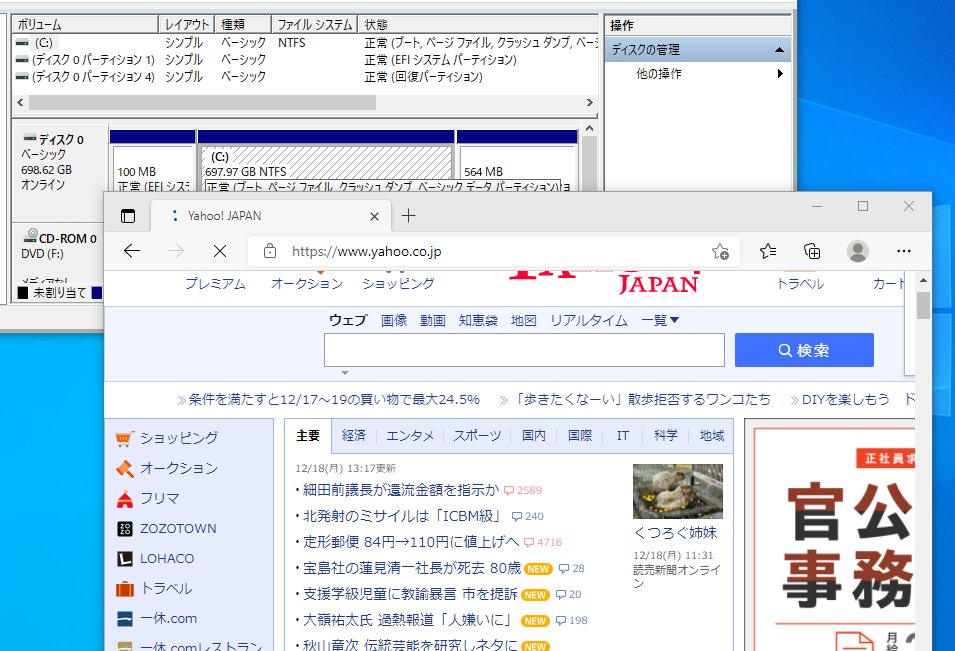Click the Yahoo search text box
Viewport: 955px width, 651px height.
pos(524,350)
